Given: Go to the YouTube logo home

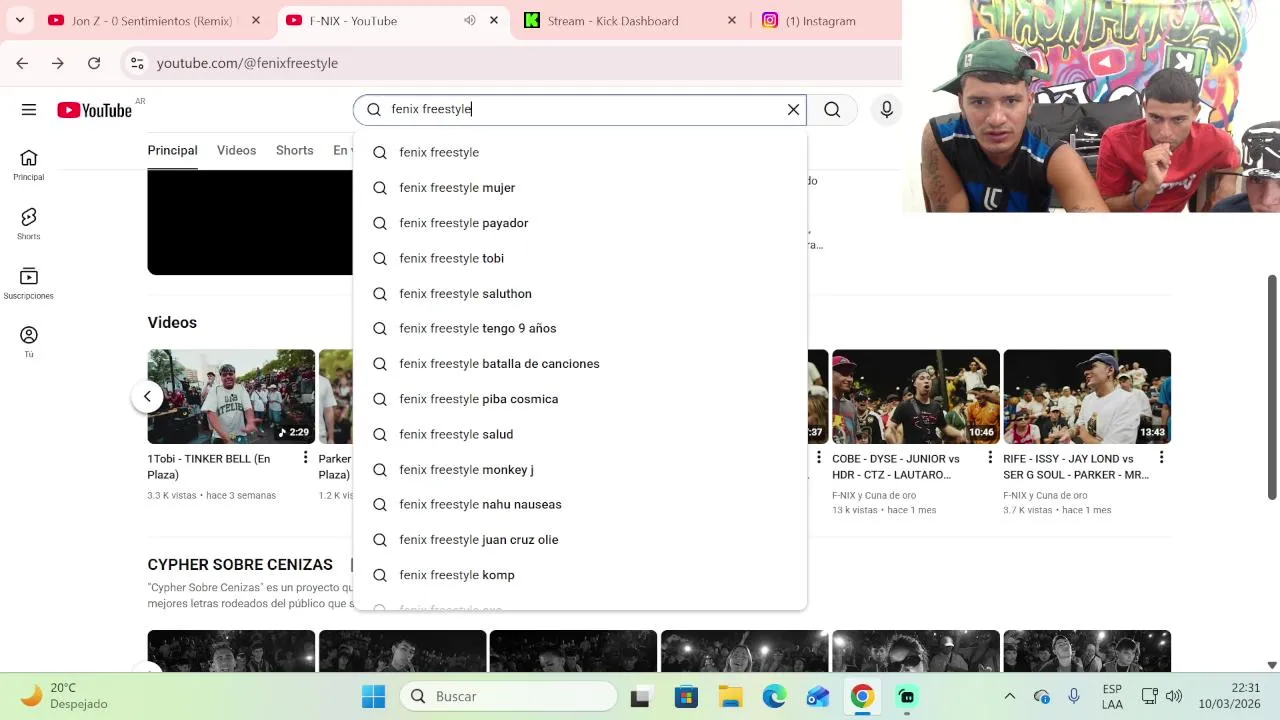Looking at the screenshot, I should (94, 110).
